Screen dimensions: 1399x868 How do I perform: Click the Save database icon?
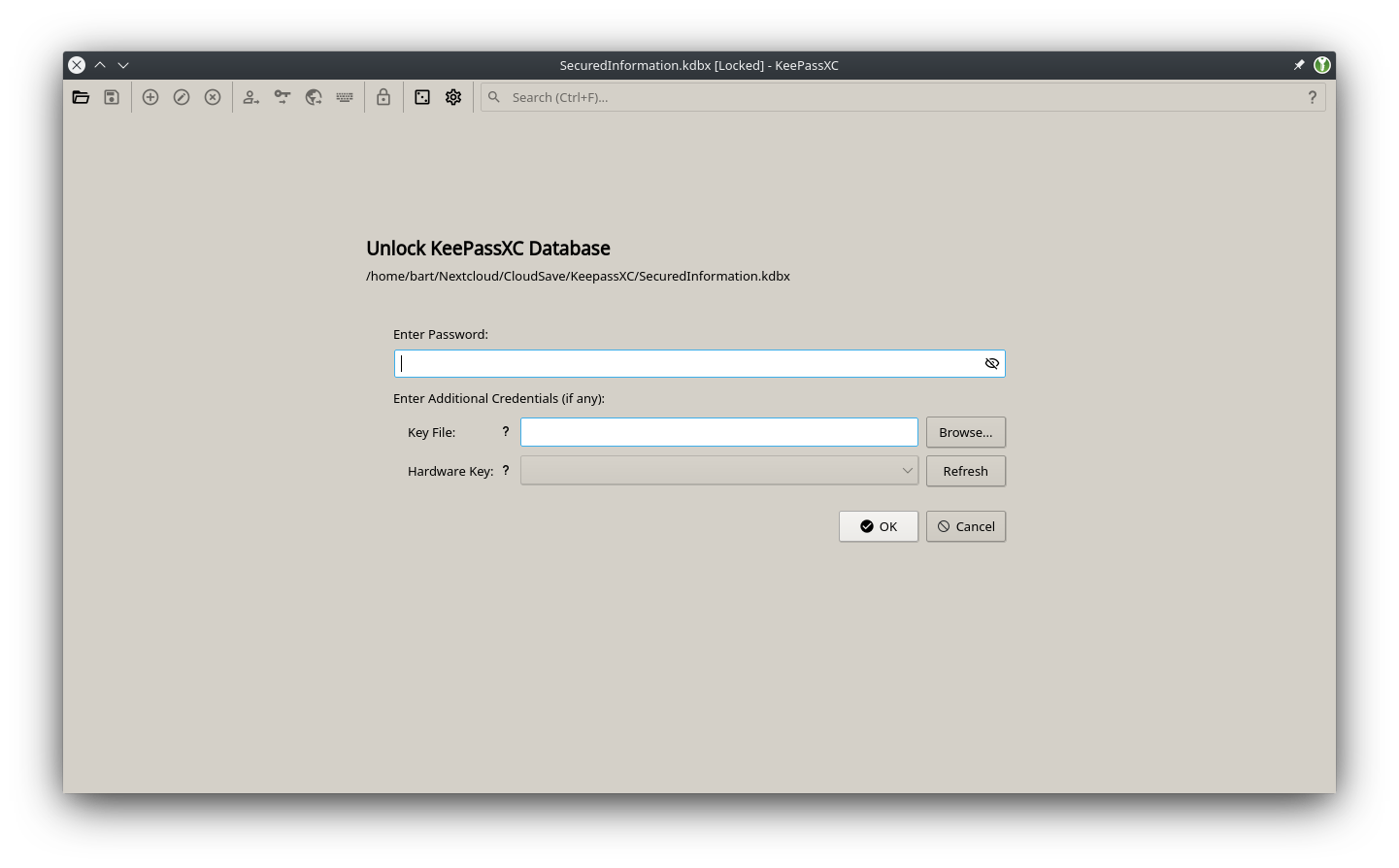pos(112,97)
